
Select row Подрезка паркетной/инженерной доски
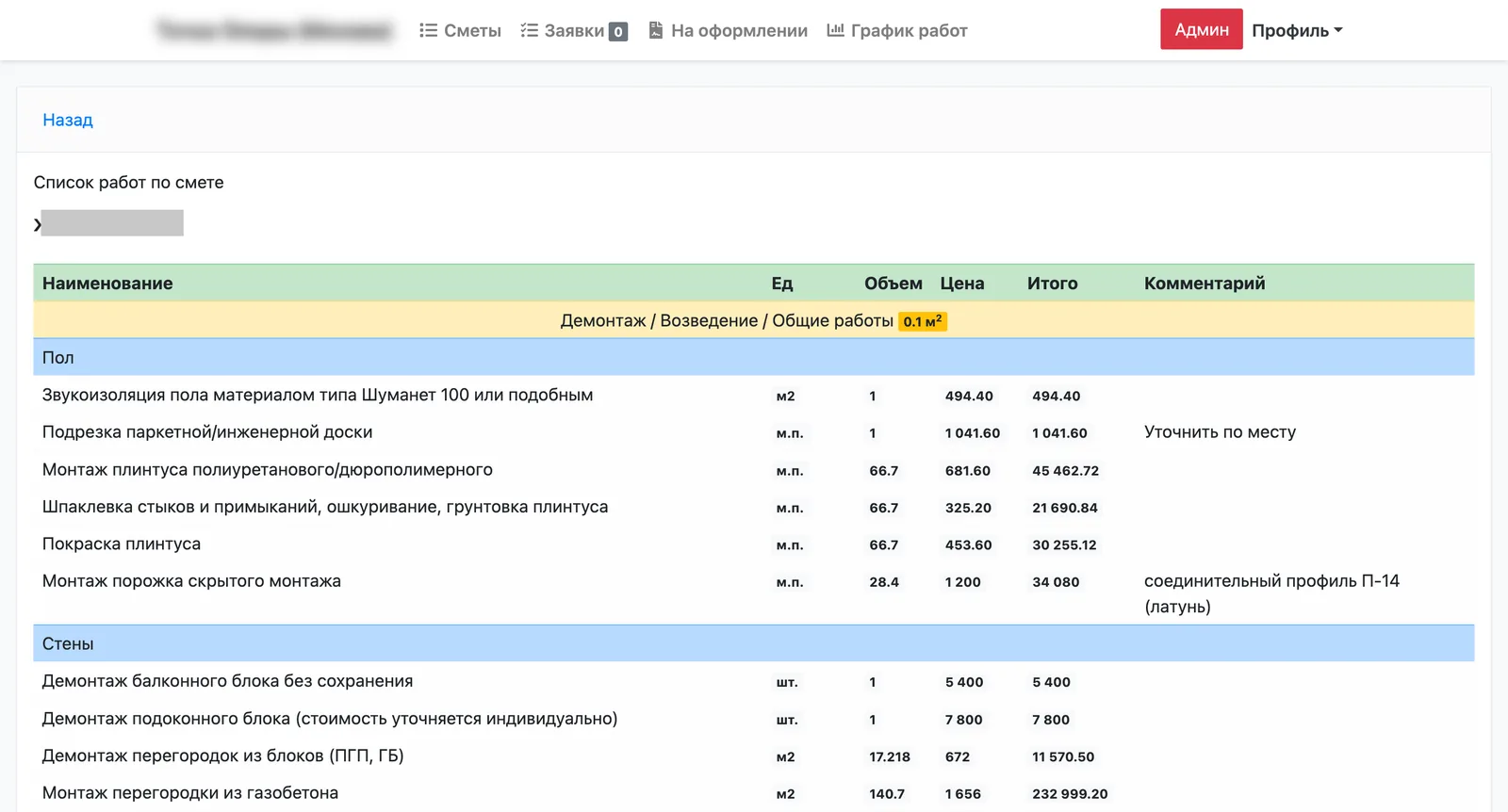tap(754, 432)
